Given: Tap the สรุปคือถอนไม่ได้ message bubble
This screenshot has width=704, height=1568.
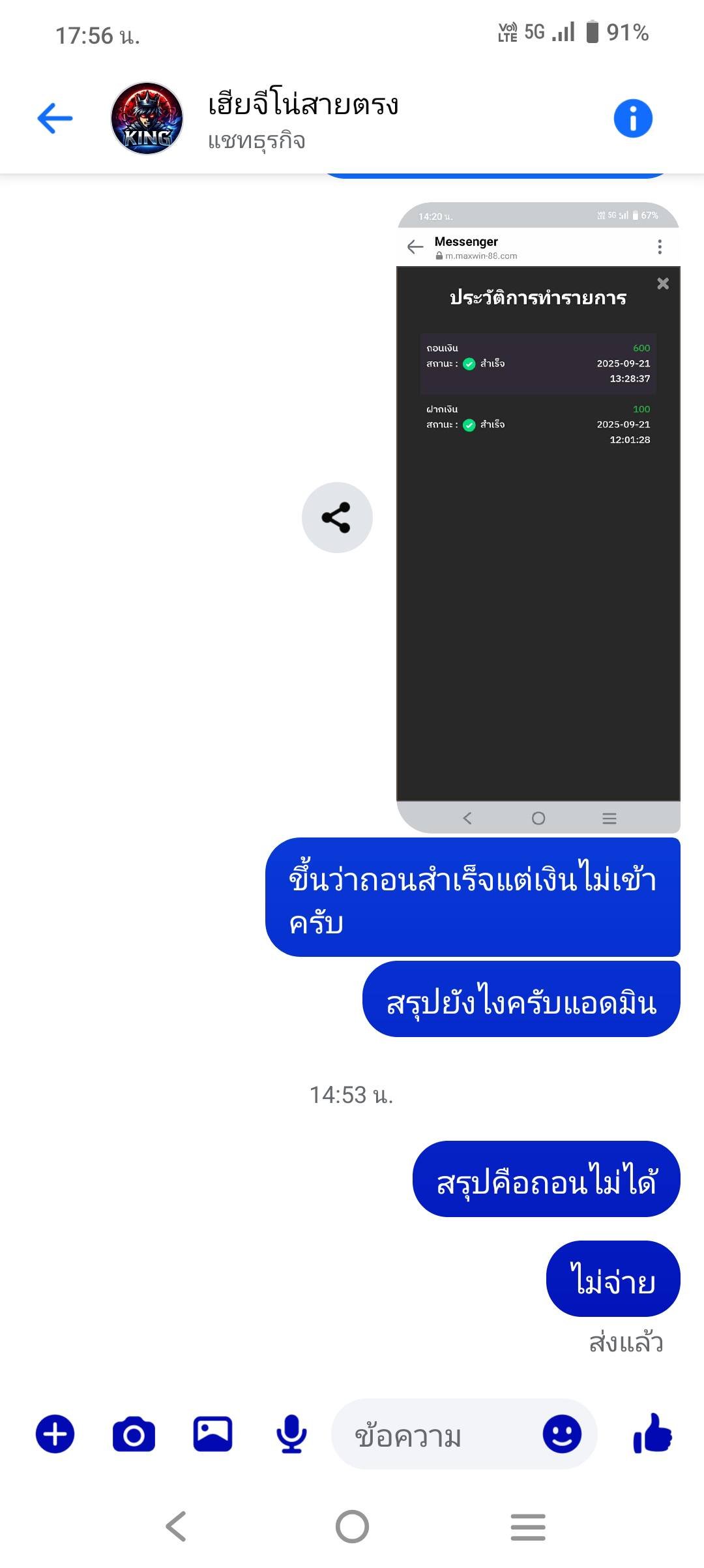Looking at the screenshot, I should (x=546, y=1179).
